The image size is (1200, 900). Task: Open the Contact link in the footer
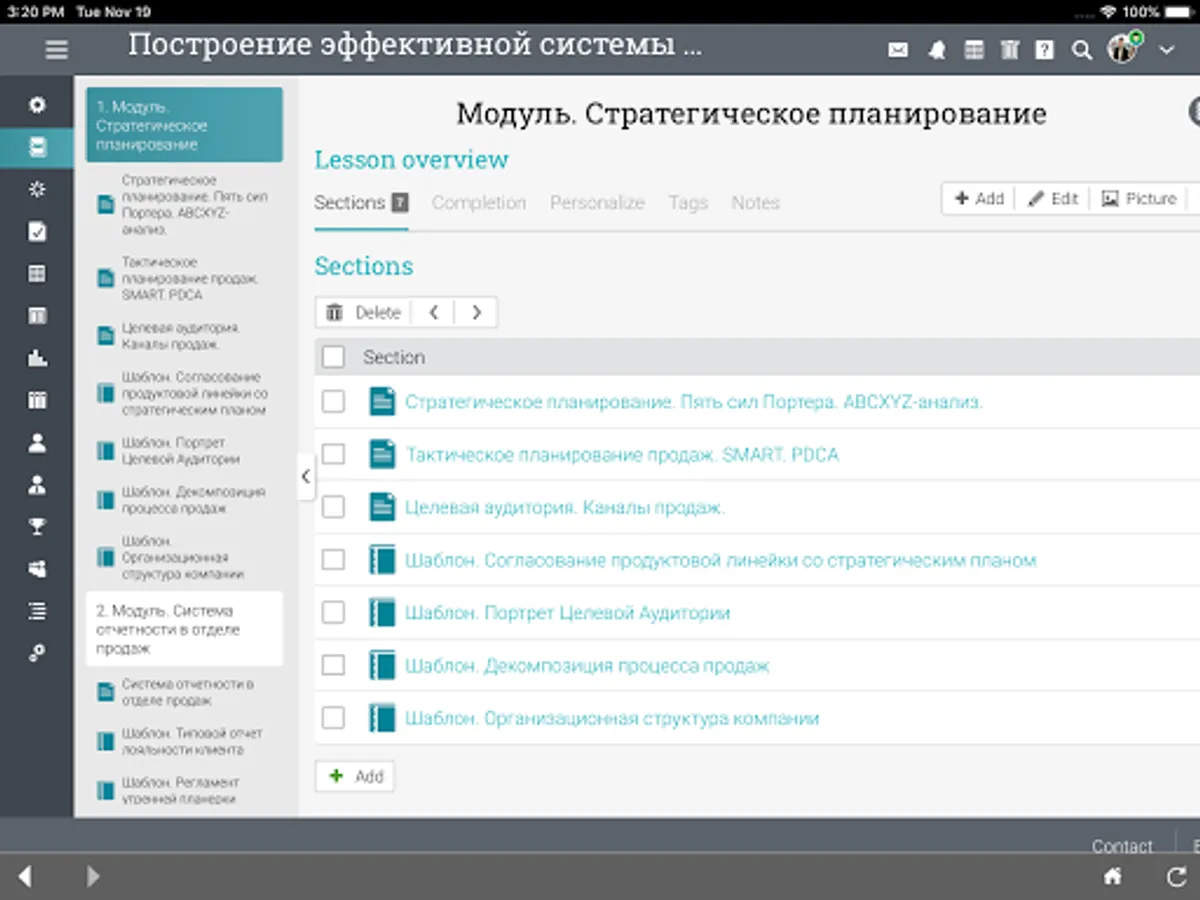pos(1122,846)
